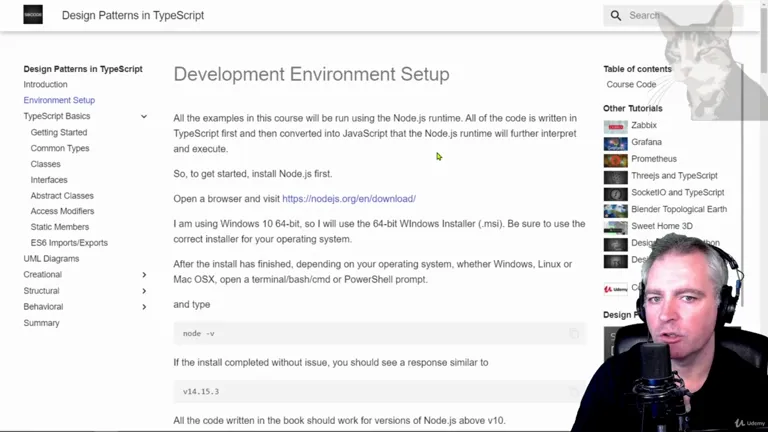Go to Getting Started page
The image size is (768, 432).
pyautogui.click(x=59, y=132)
